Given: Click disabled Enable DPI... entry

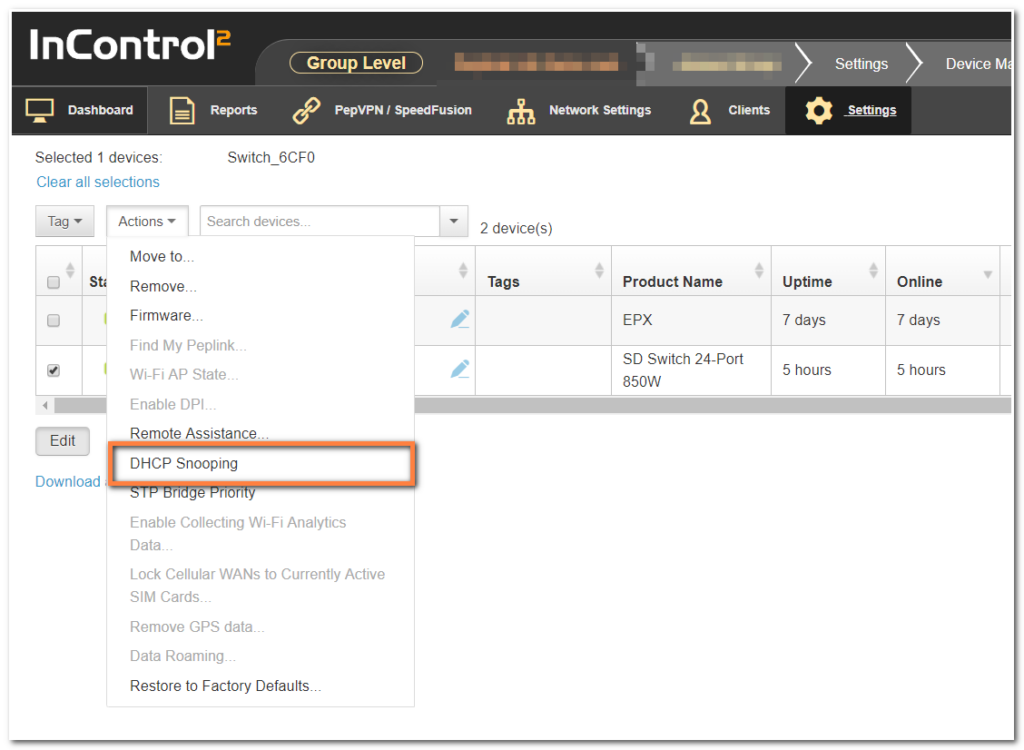Looking at the screenshot, I should point(173,404).
